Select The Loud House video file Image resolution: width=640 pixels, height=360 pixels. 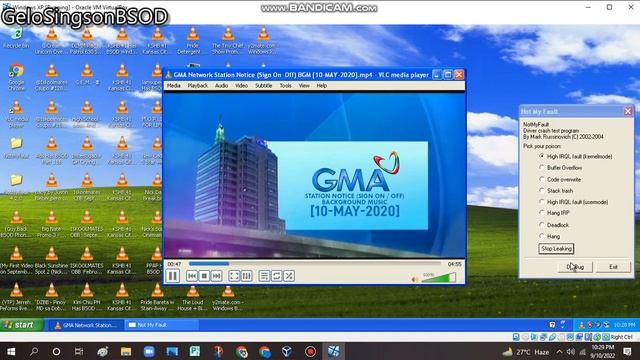pos(193,297)
